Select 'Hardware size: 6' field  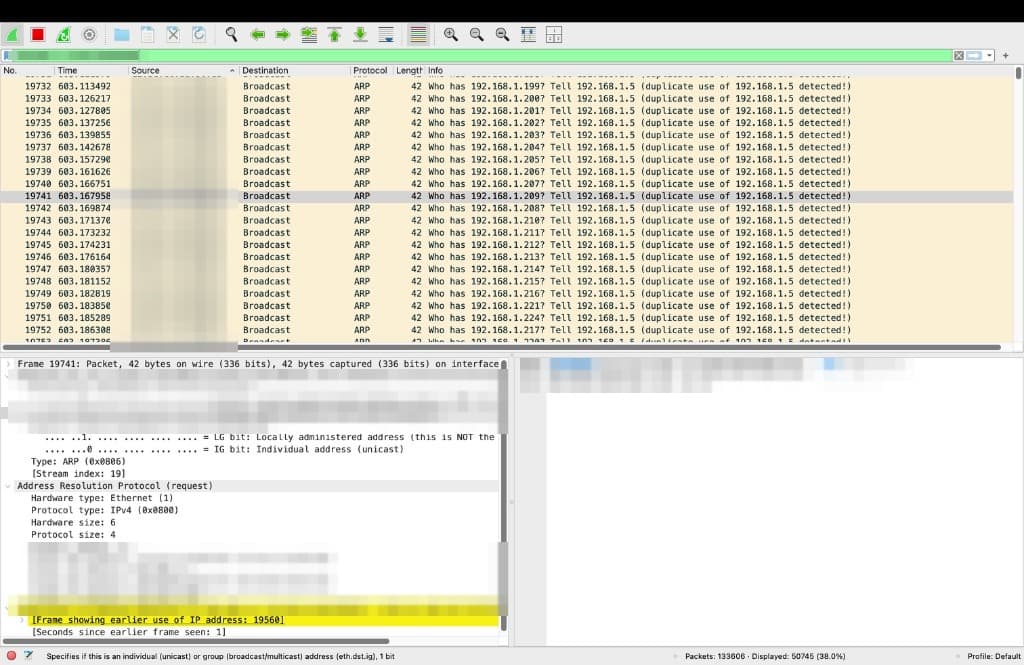click(73, 523)
